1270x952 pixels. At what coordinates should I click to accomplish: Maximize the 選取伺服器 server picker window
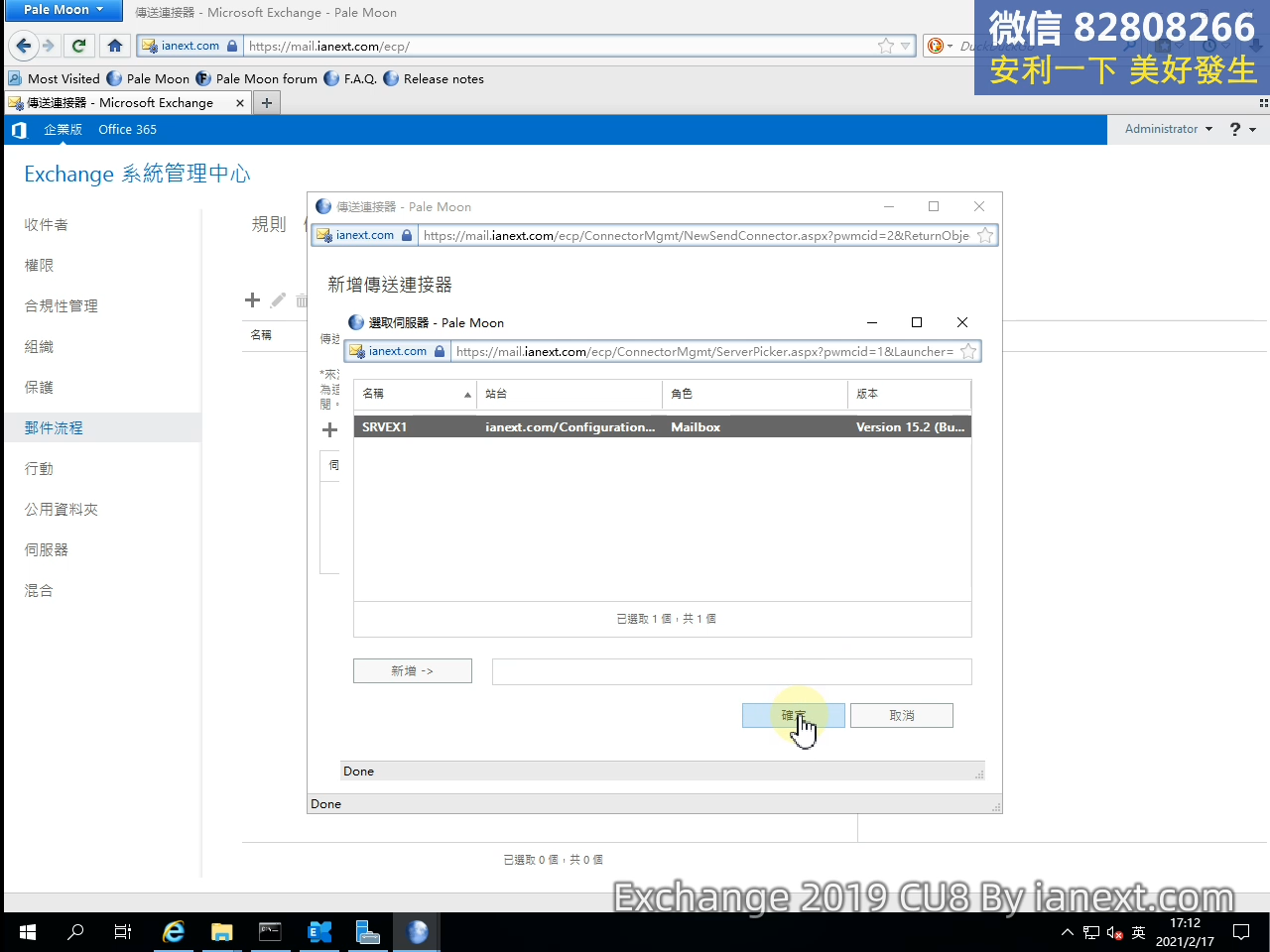tap(917, 322)
